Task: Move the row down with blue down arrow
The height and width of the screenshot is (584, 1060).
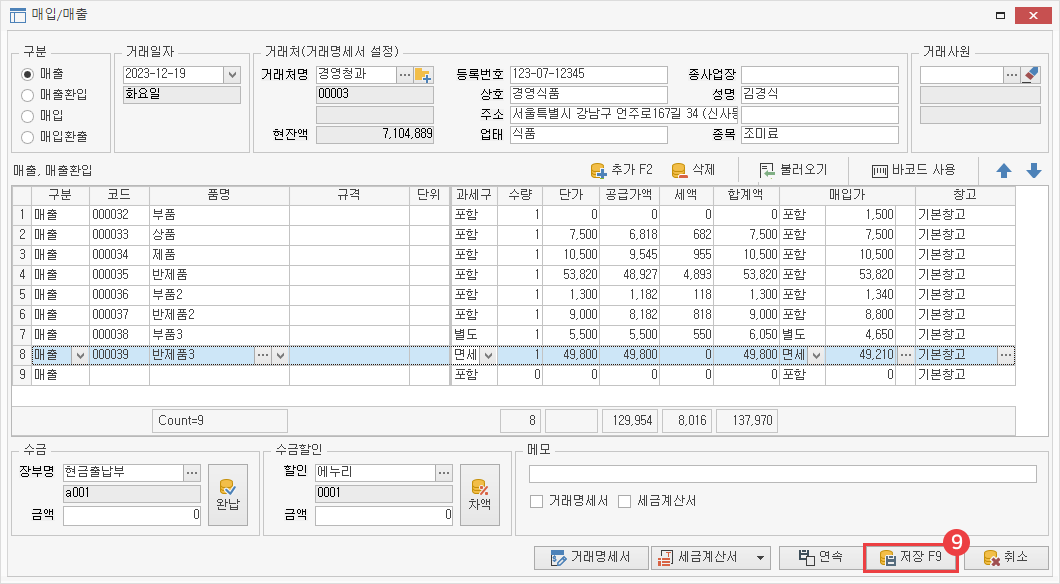Action: click(1034, 171)
